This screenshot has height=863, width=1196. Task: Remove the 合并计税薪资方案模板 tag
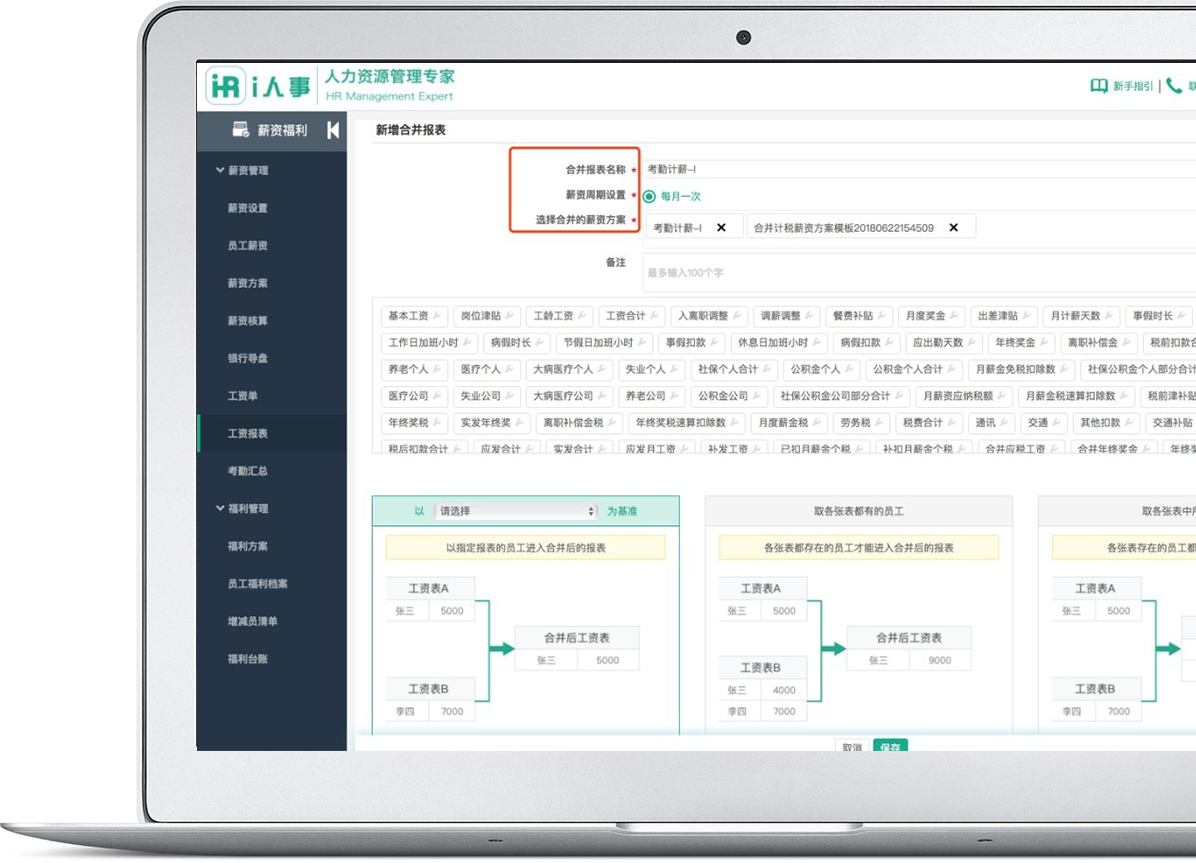click(x=953, y=228)
